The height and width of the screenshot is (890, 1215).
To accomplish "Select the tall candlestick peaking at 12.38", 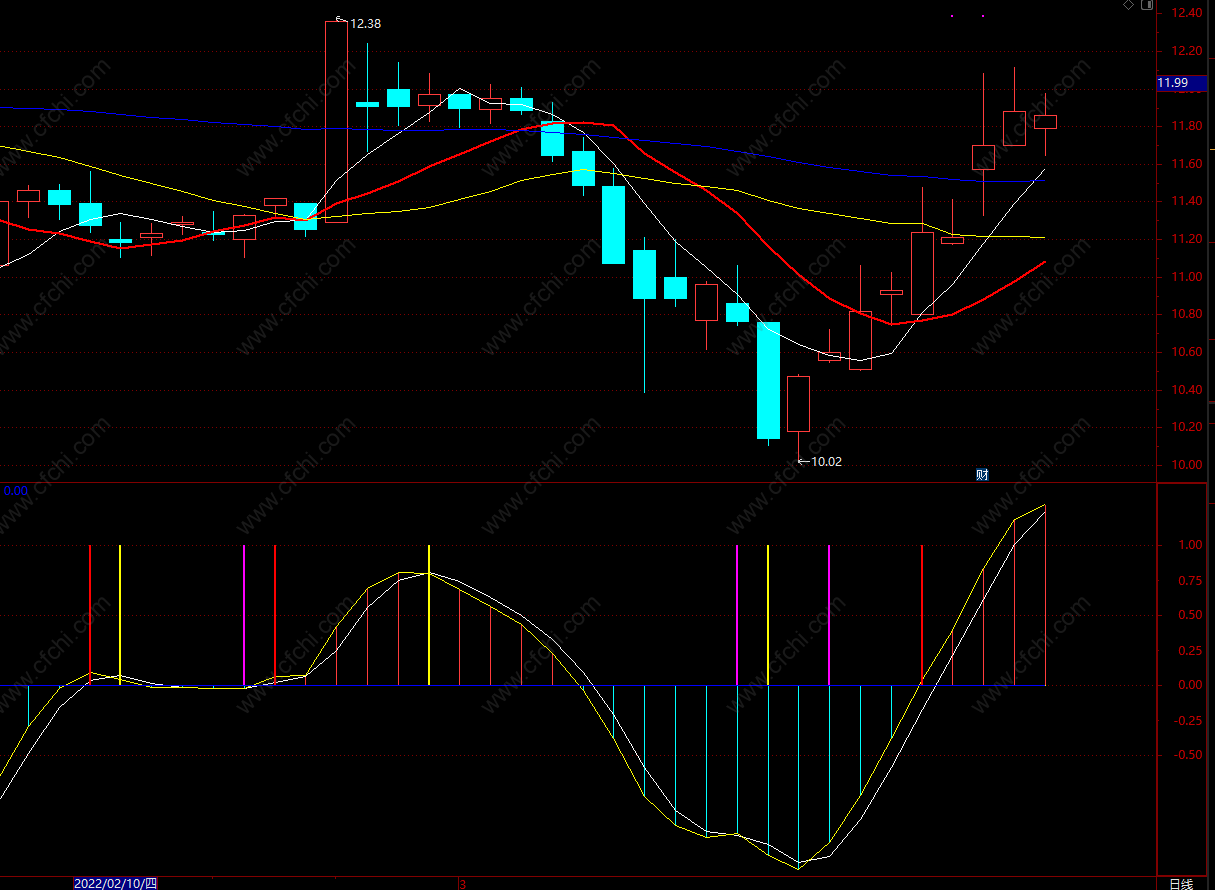I will tap(336, 121).
